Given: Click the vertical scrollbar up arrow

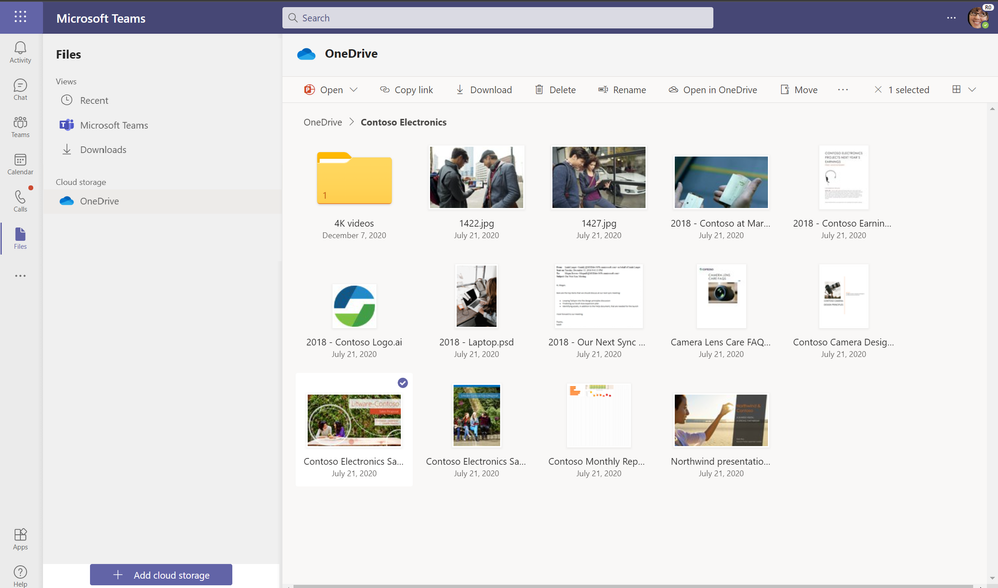Looking at the screenshot, I should coord(992,109).
